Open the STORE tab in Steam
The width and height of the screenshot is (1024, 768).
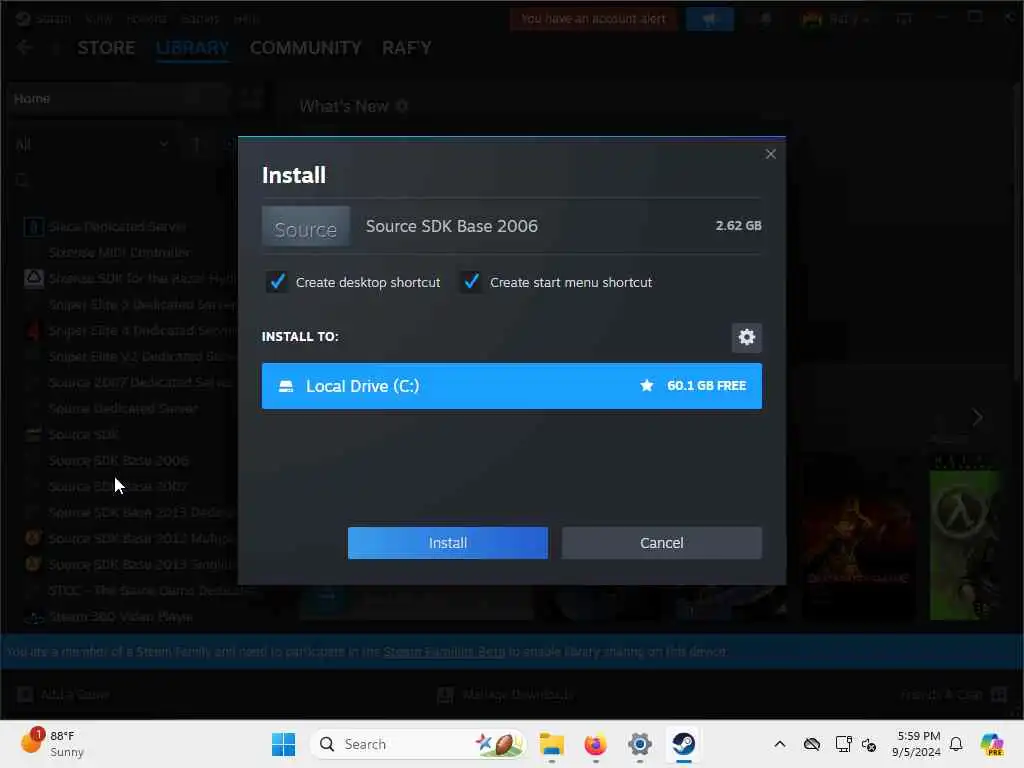point(106,48)
